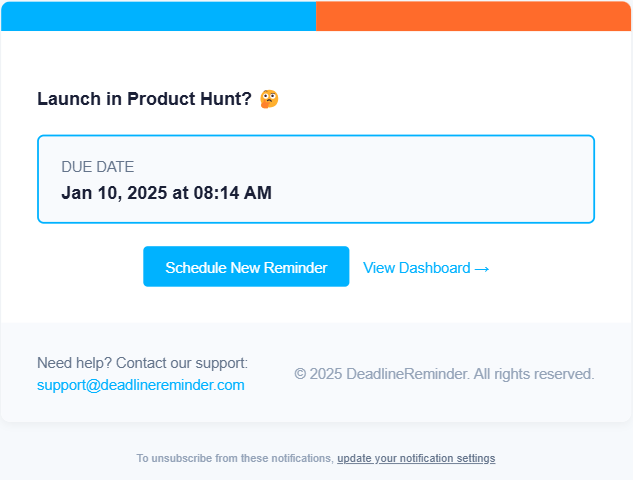Screen dimensions: 633x480
Task: Click the copyright DeadlineReminder text
Action: [444, 374]
